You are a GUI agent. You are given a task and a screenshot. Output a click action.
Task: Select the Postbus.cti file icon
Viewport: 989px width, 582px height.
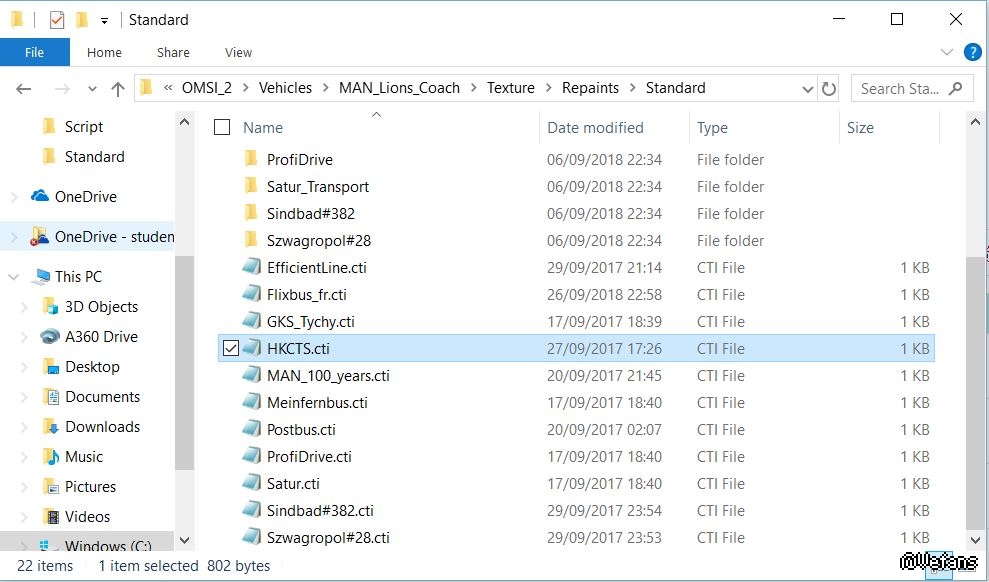[x=252, y=429]
